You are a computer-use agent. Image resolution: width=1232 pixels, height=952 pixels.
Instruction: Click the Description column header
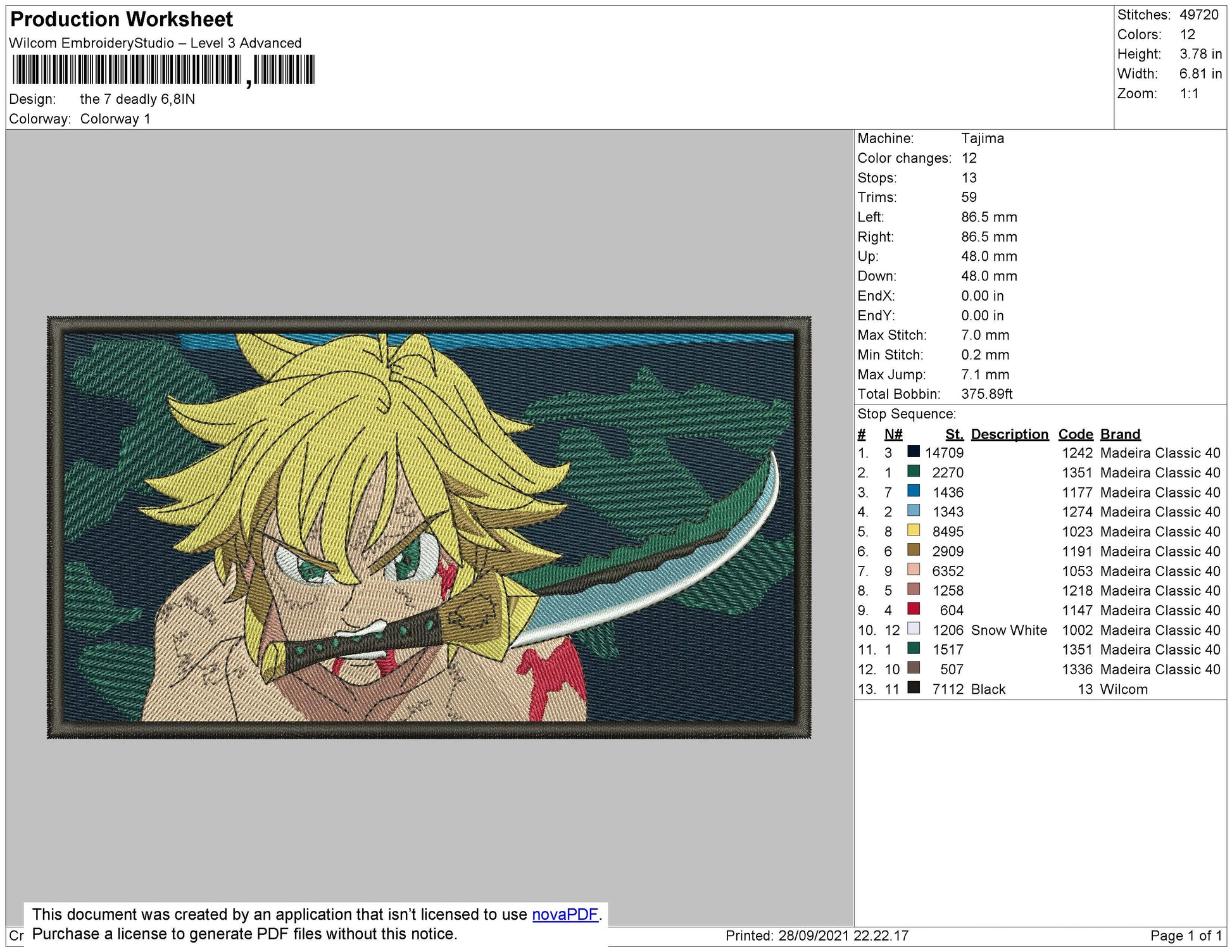[x=1010, y=434]
